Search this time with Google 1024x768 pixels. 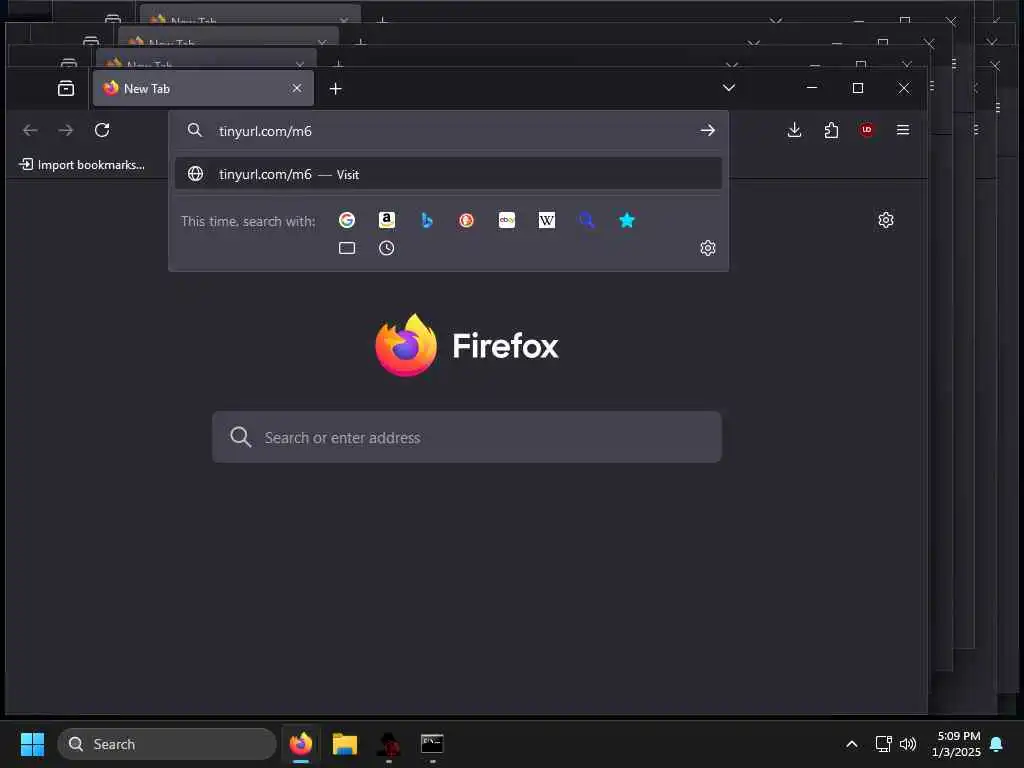coord(347,220)
